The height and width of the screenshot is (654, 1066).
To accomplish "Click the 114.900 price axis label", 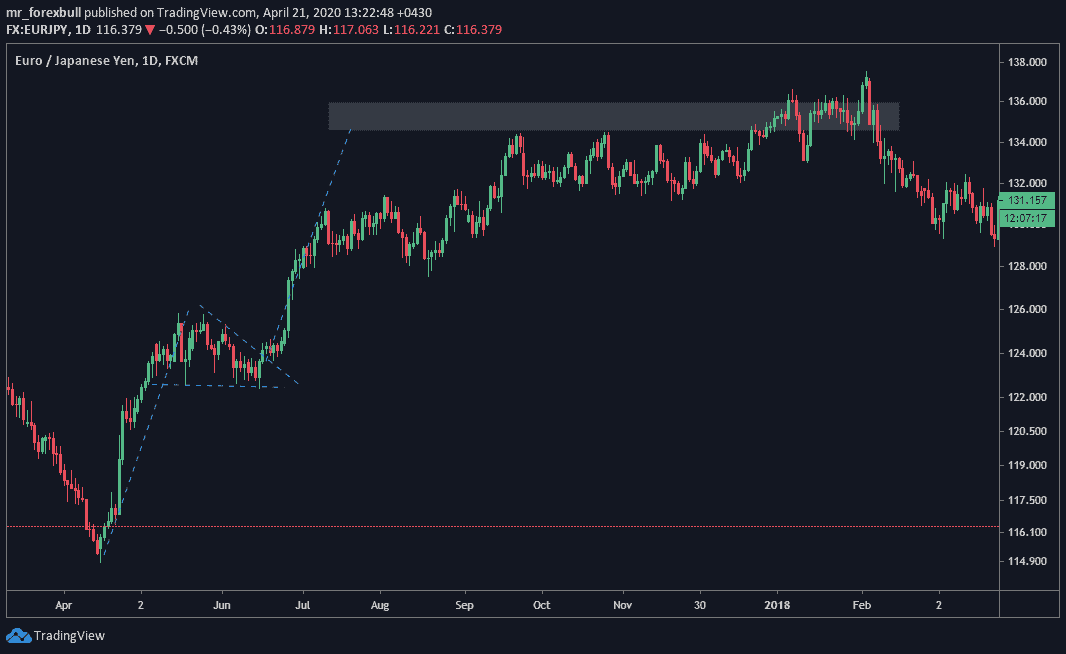I will [x=1026, y=561].
